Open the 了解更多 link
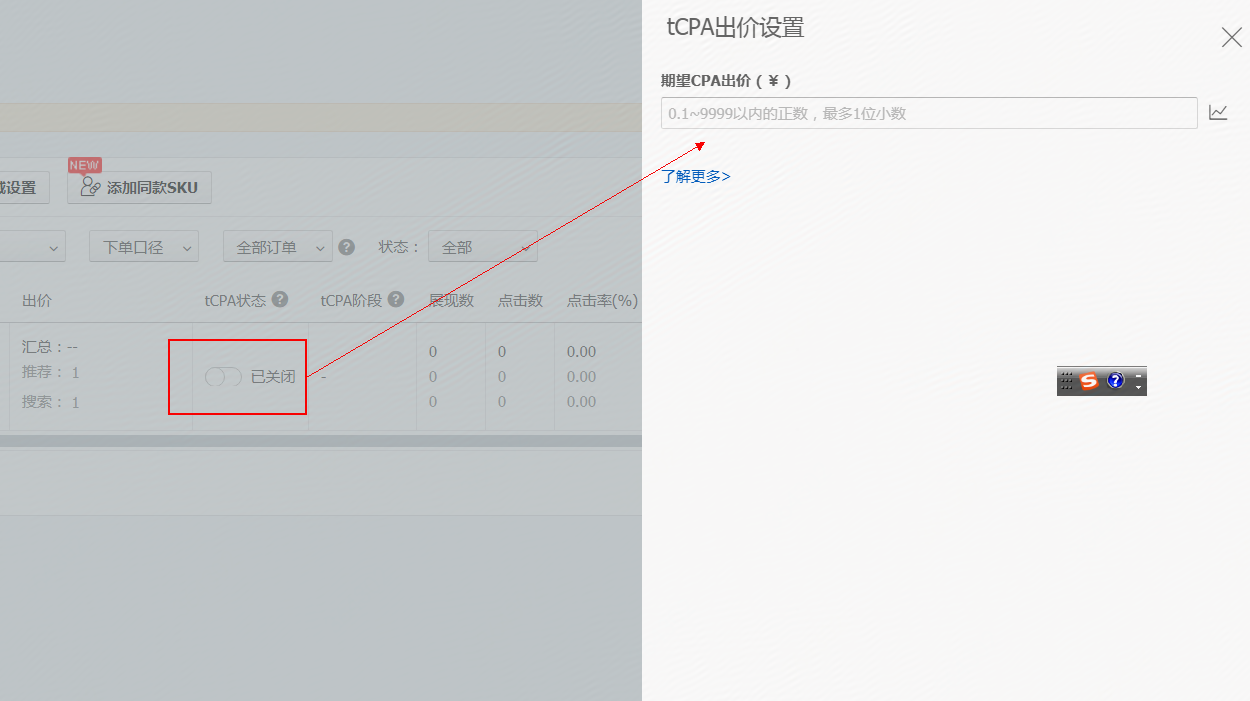Image resolution: width=1250 pixels, height=701 pixels. coord(696,176)
